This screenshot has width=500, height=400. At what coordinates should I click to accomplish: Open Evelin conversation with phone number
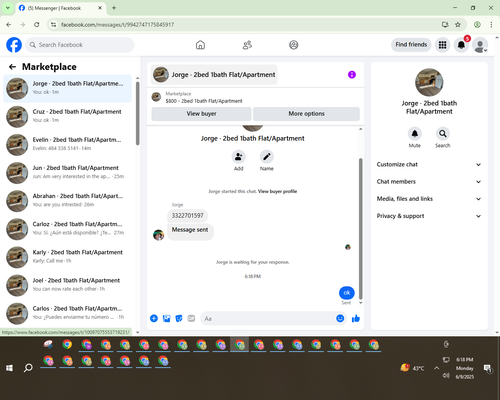pos(67,145)
